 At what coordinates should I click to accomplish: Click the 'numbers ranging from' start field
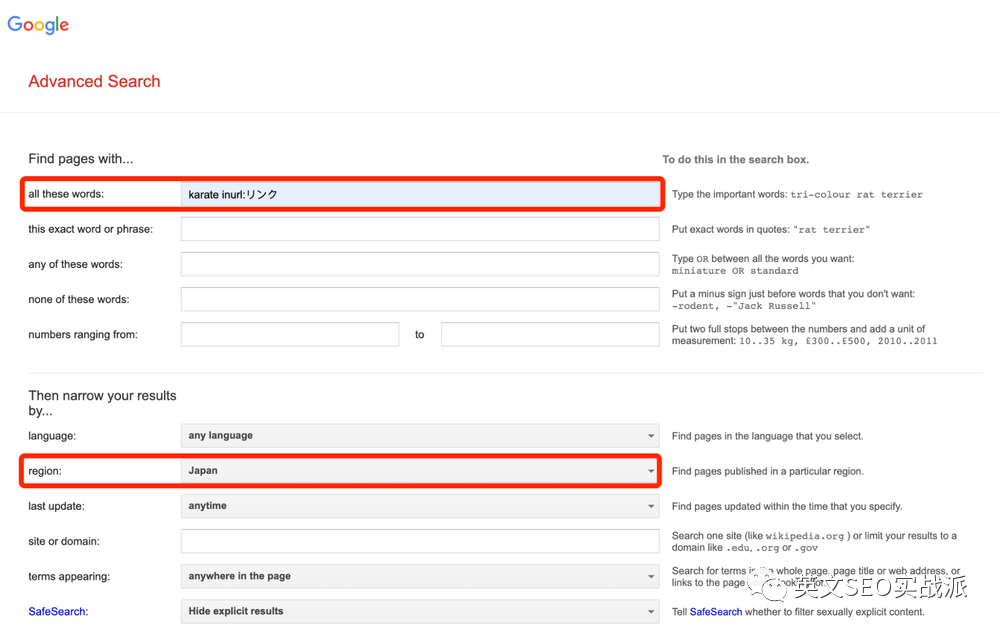pos(290,334)
